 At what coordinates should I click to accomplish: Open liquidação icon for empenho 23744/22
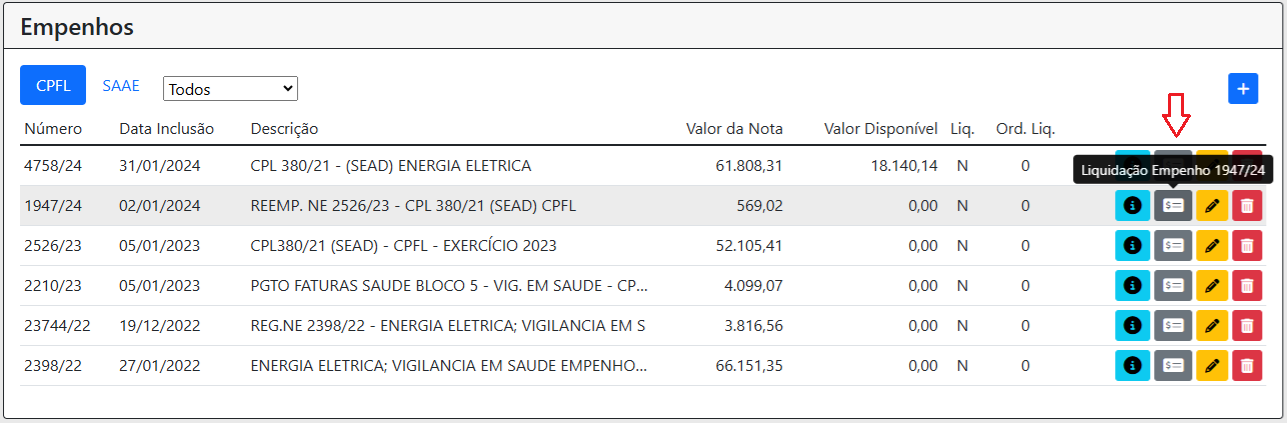pos(1173,326)
